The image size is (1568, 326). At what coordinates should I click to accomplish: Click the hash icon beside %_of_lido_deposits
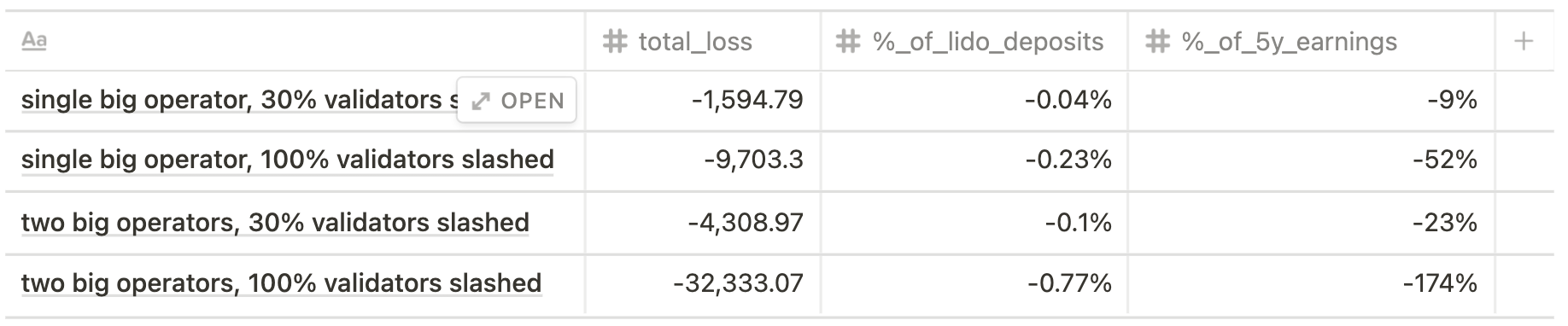click(847, 41)
